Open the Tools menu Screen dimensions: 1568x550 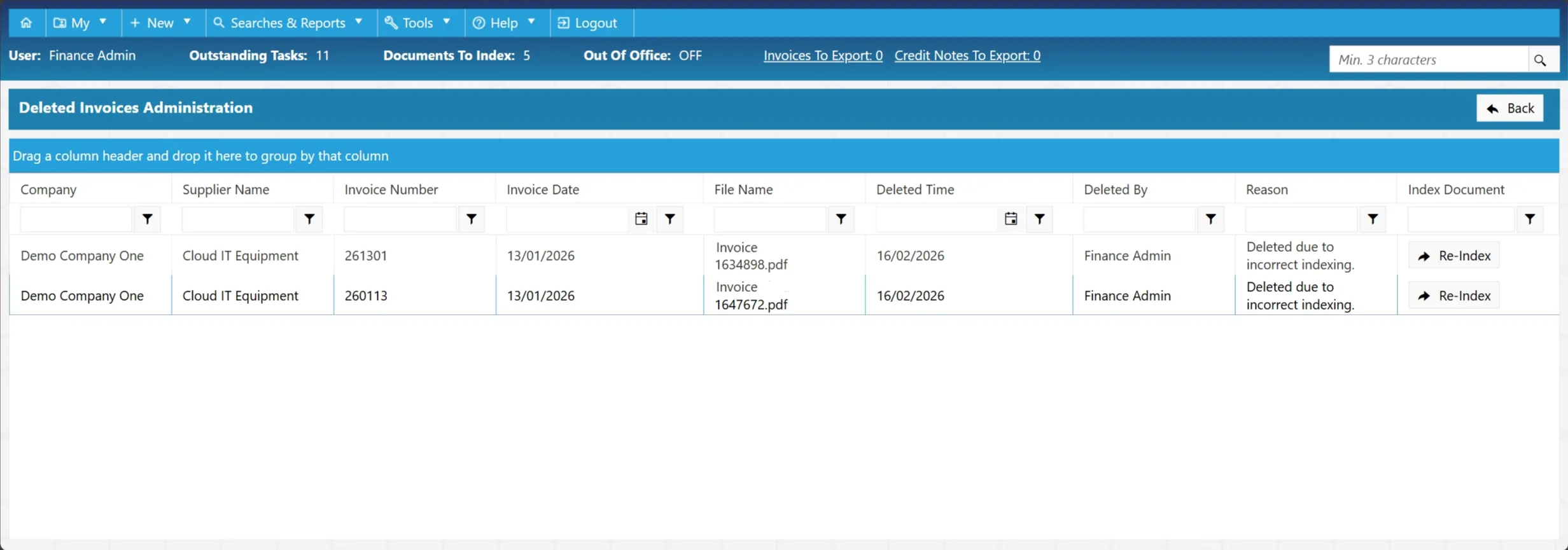pyautogui.click(x=421, y=23)
